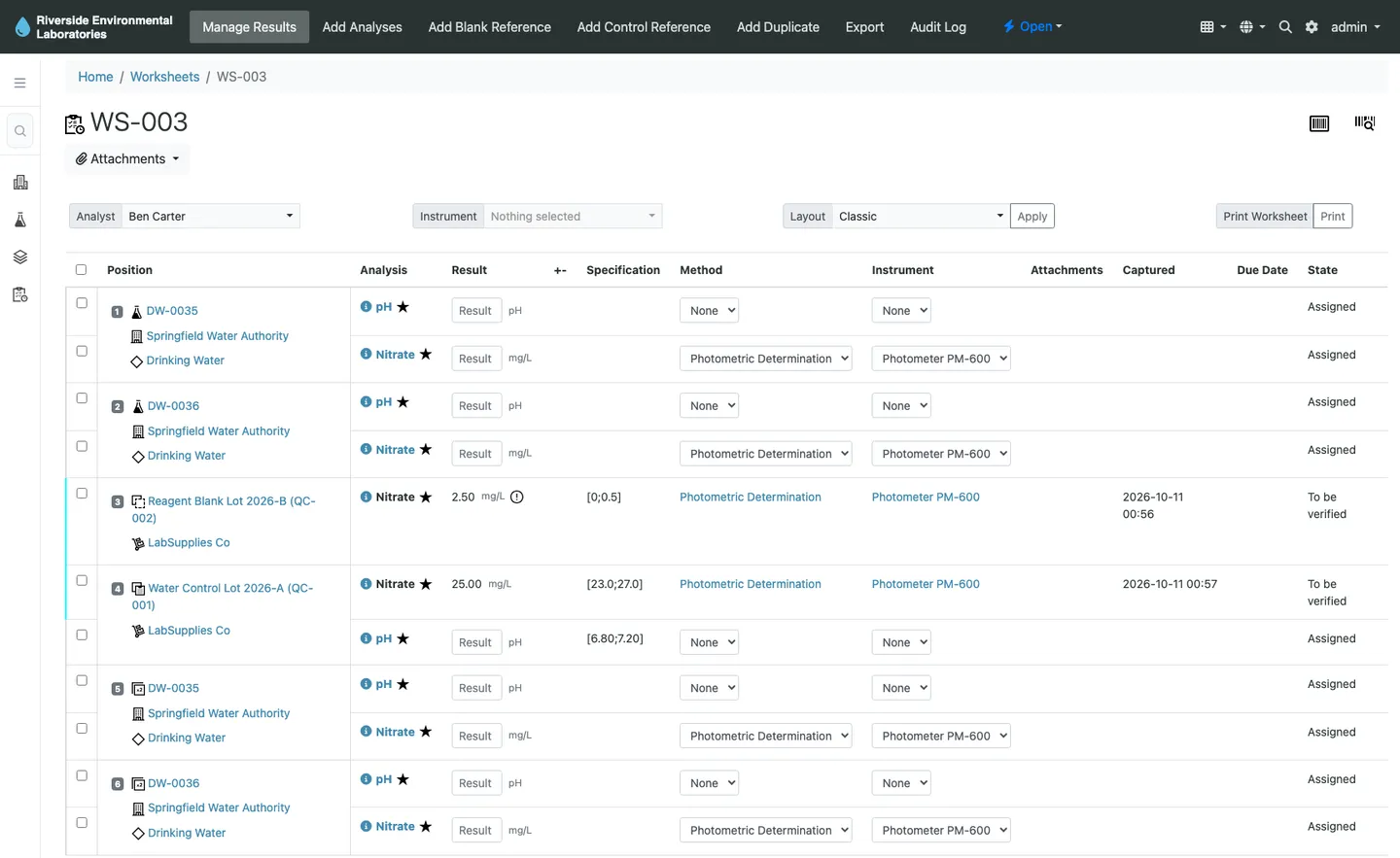1400x858 pixels.
Task: Open the grid view menu in top bar
Action: click(1213, 27)
